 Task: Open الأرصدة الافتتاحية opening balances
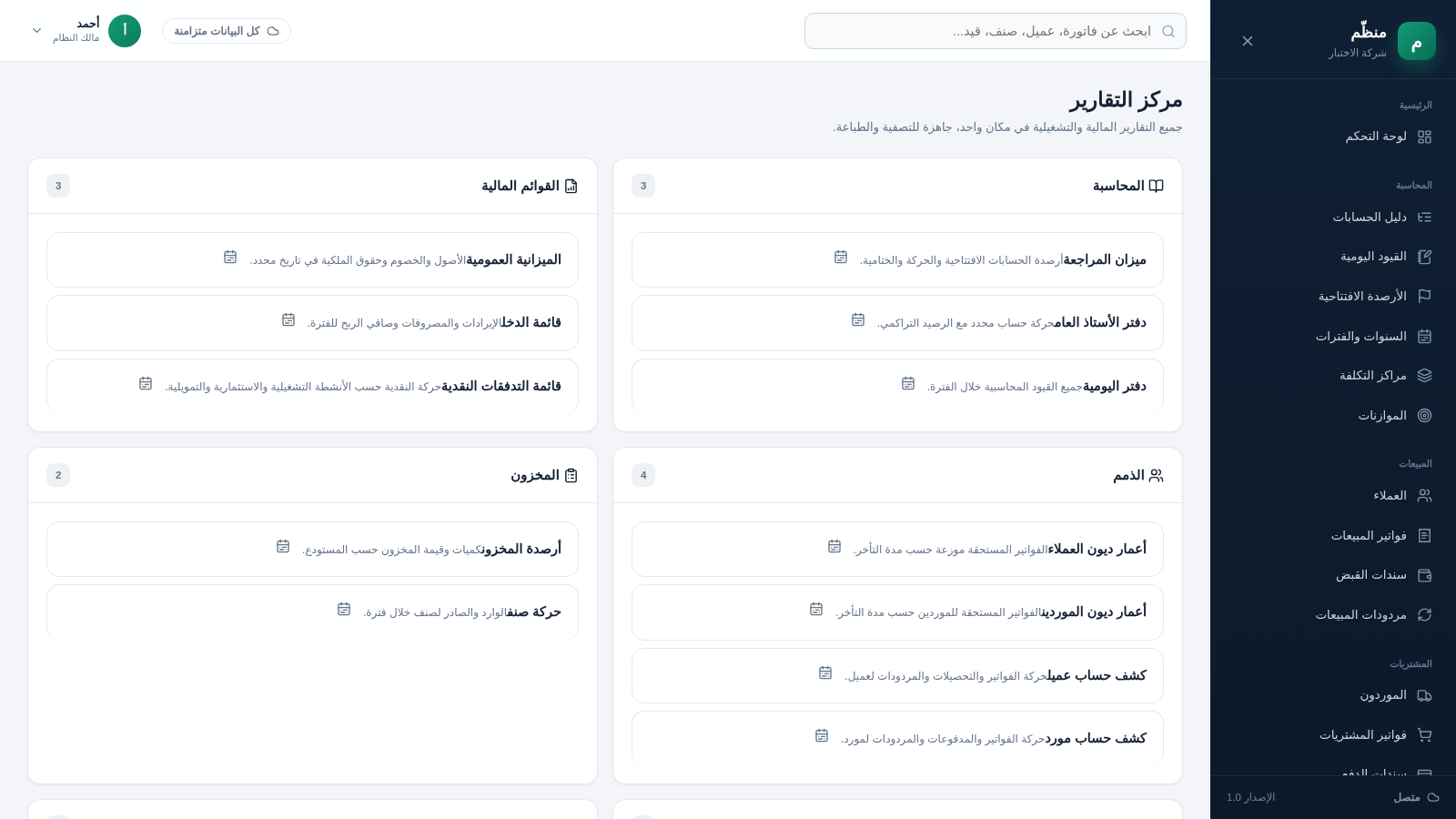[1333, 296]
